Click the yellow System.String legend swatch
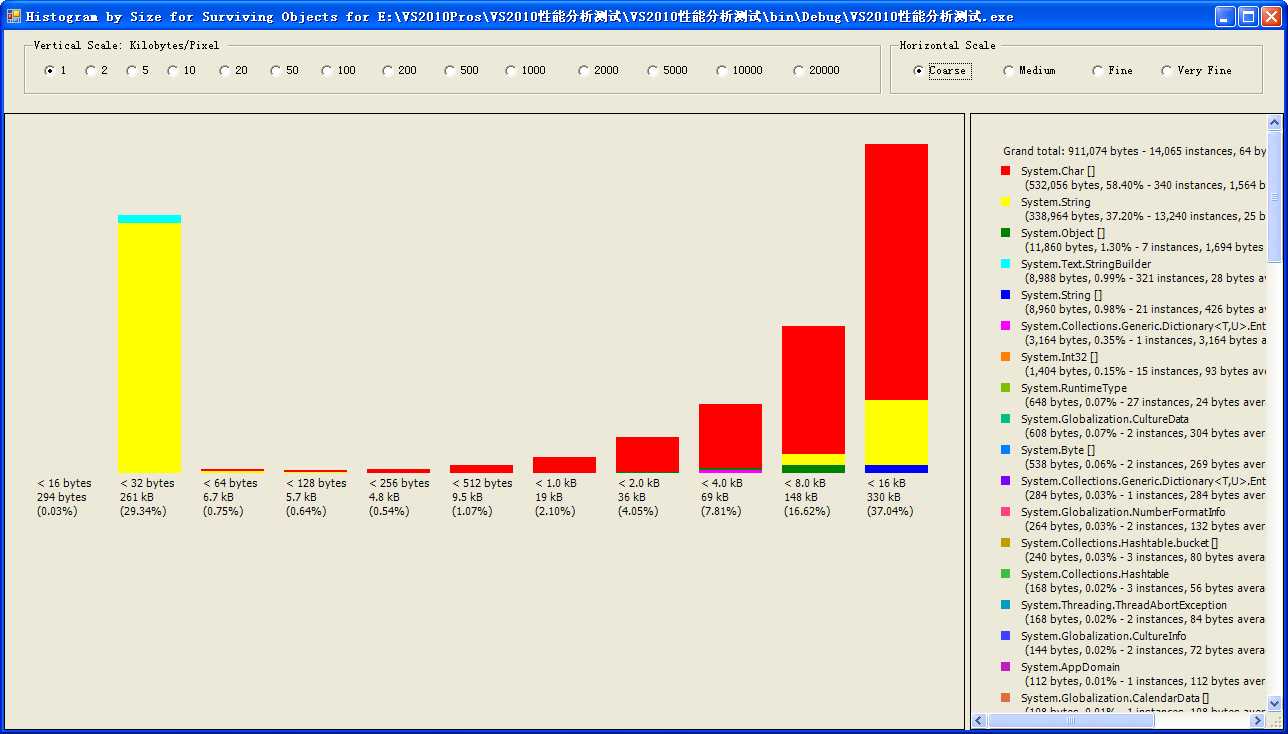 pyautogui.click(x=1005, y=203)
